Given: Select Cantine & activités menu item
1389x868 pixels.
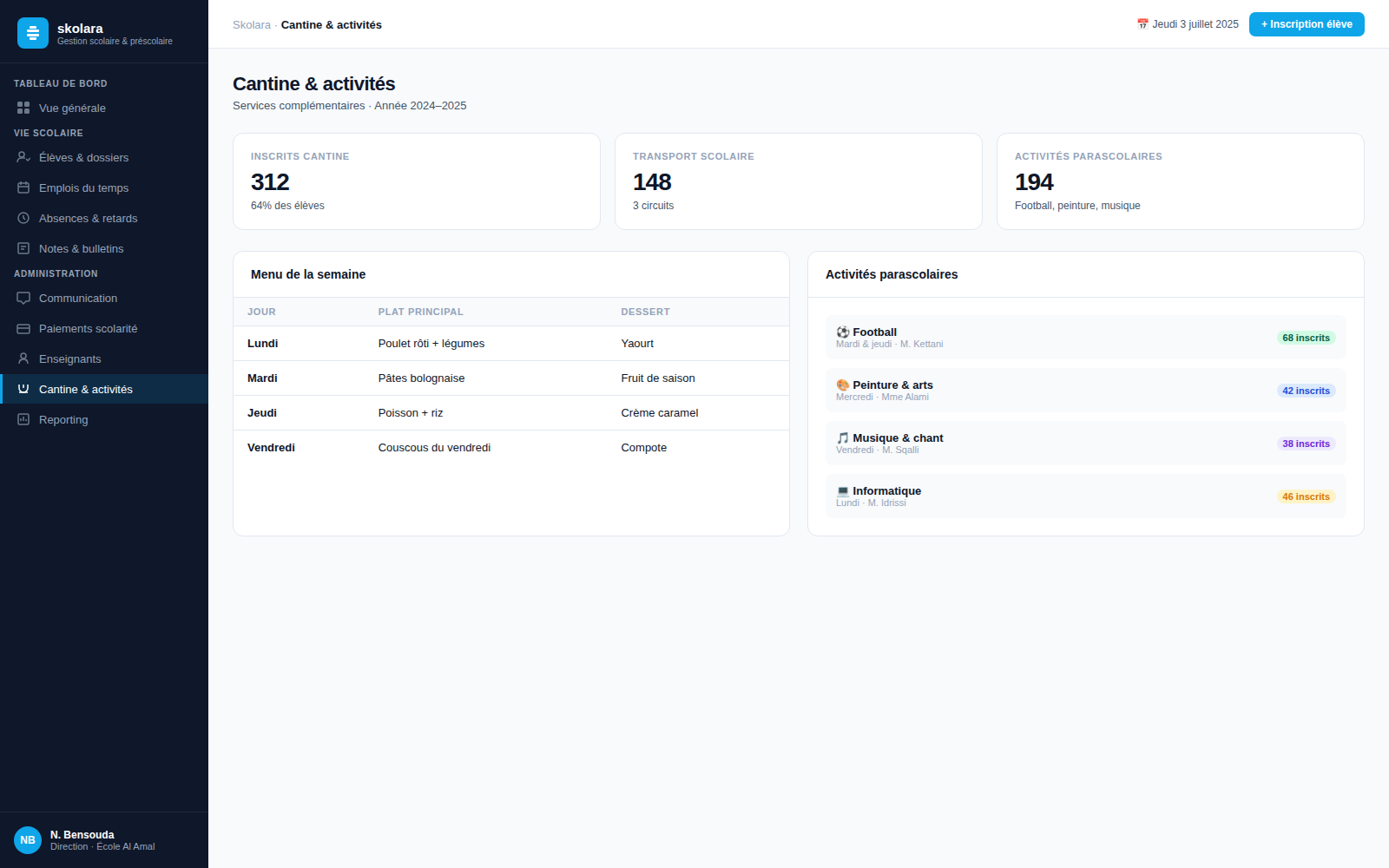Looking at the screenshot, I should [104, 389].
